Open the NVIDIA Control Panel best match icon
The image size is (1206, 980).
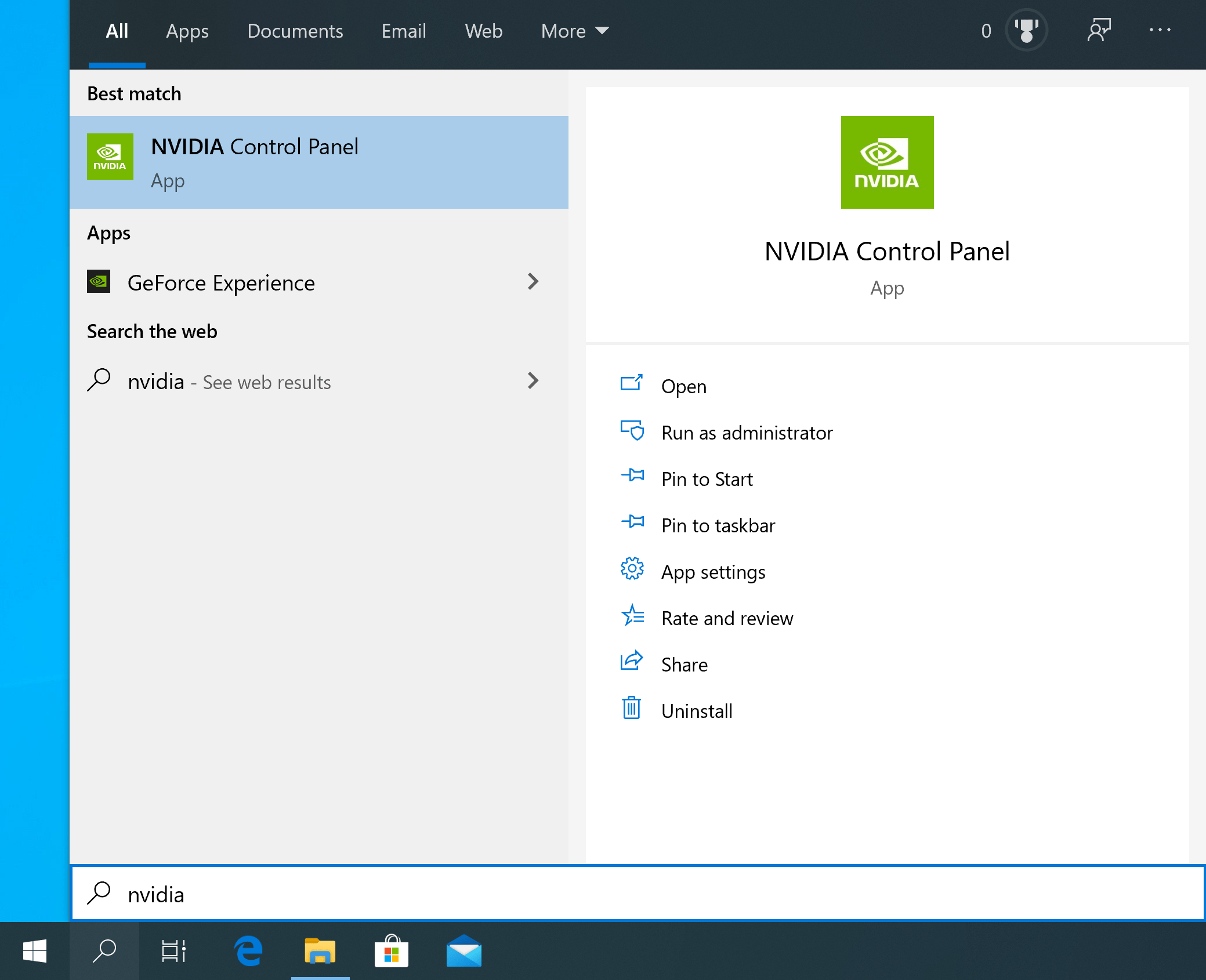pyautogui.click(x=110, y=157)
